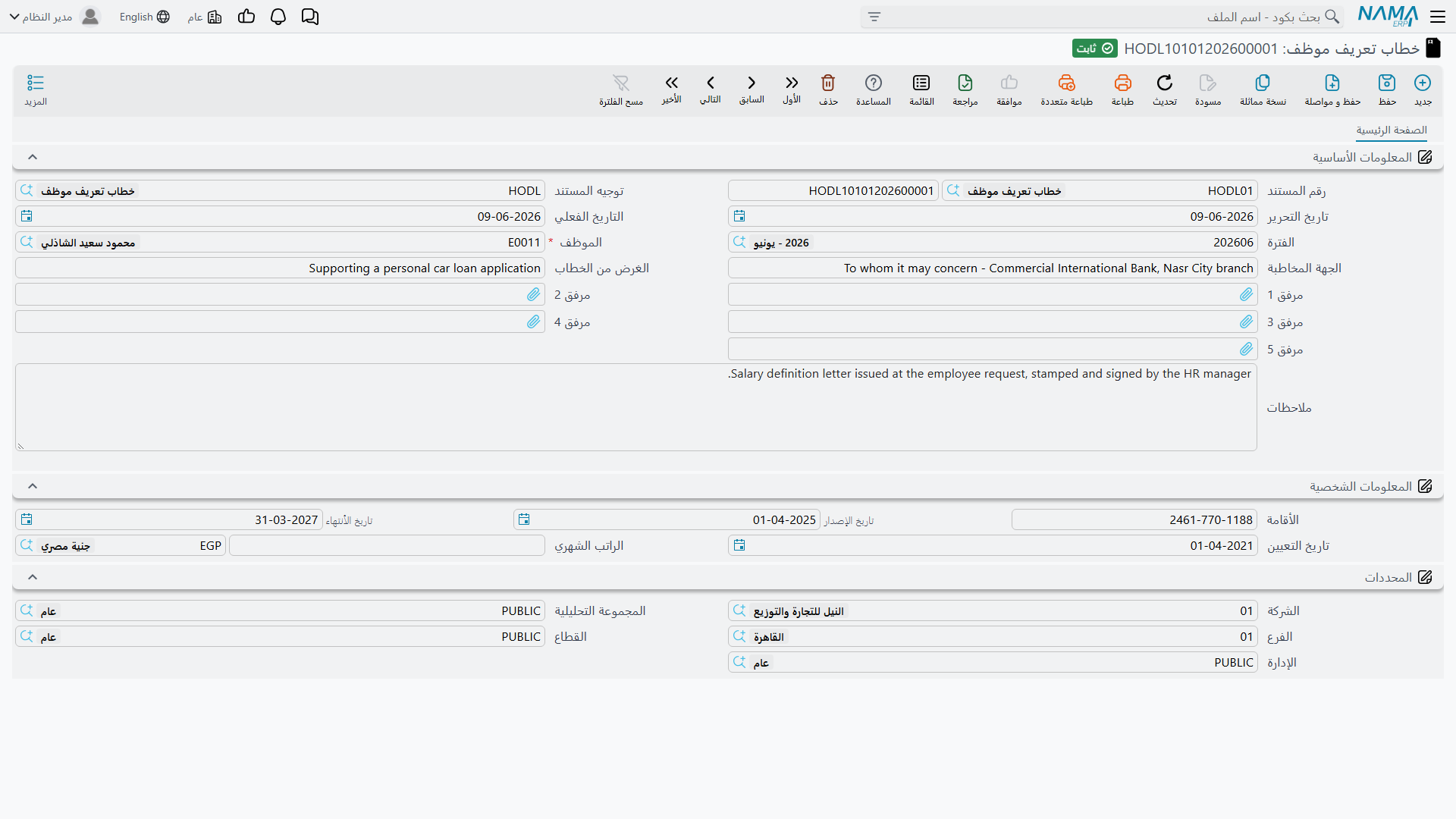Click the مرفق 4 attachment paperclip

[x=534, y=322]
